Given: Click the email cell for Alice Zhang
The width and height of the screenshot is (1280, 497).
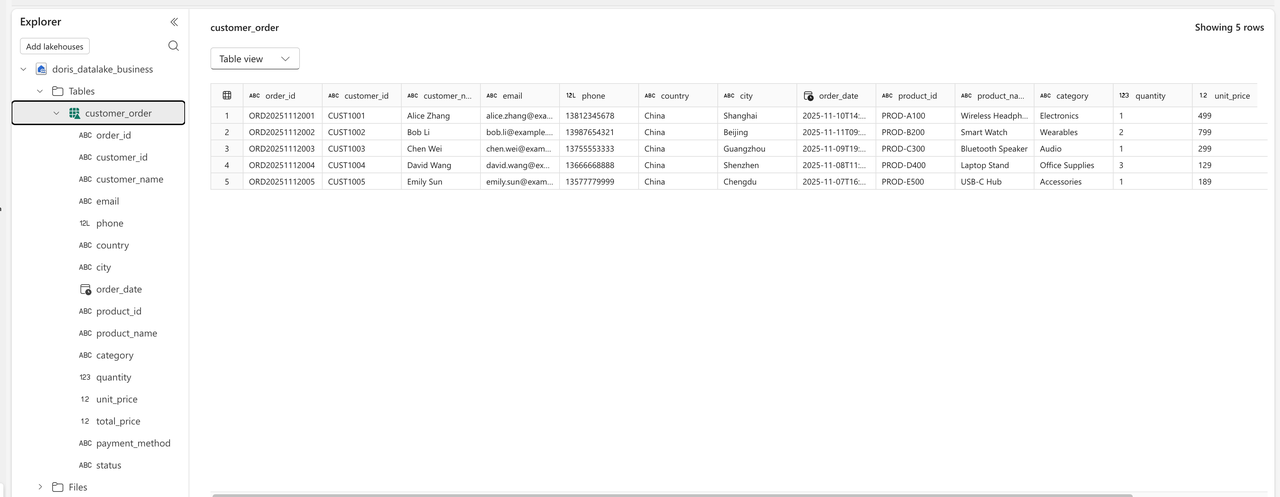Looking at the screenshot, I should (x=518, y=116).
